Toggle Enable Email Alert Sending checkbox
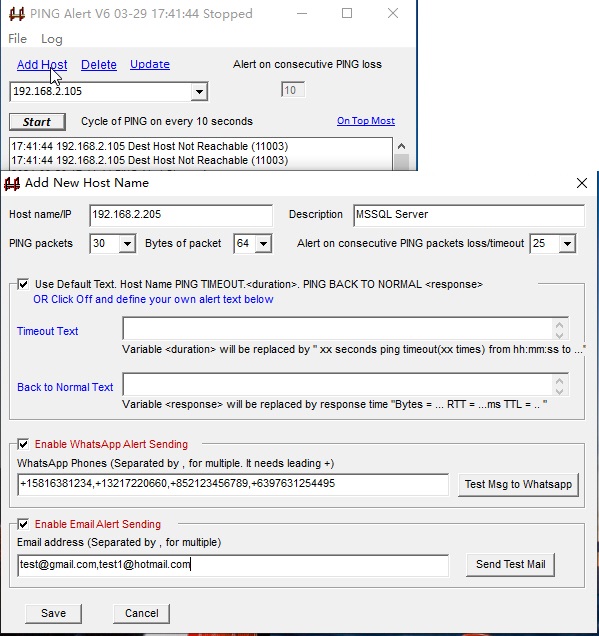Viewport: 599px width, 636px height. pos(23,524)
